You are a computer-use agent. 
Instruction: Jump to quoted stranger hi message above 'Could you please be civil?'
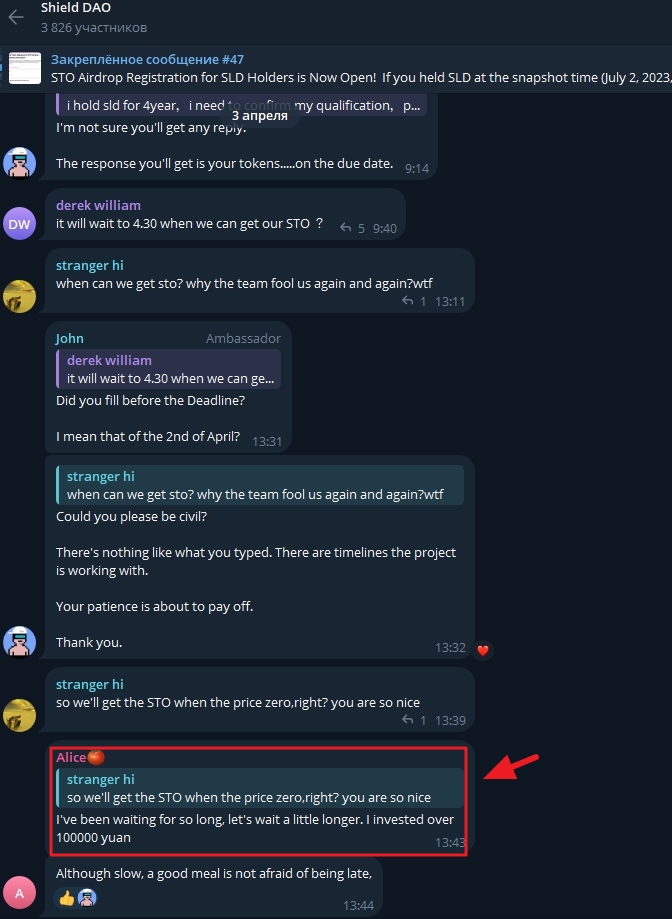point(260,485)
